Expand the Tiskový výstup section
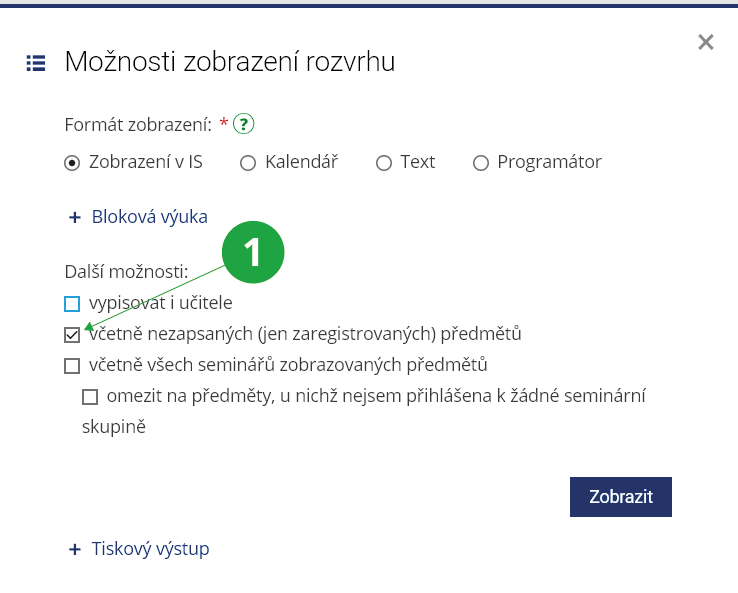 pyautogui.click(x=150, y=549)
